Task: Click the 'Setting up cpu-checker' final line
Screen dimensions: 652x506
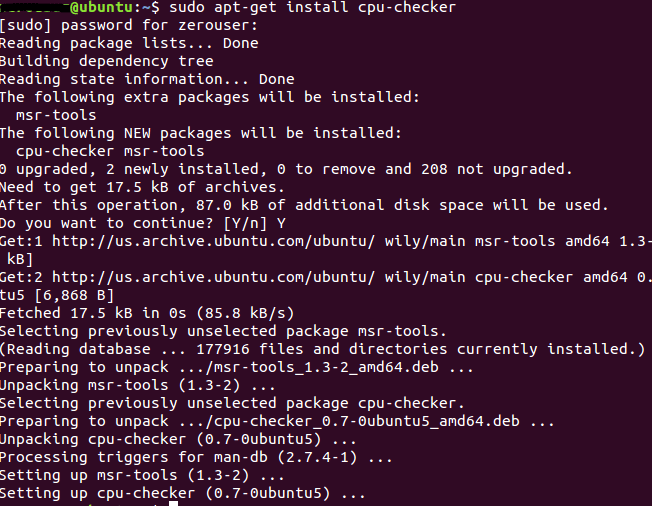Action: coord(183,494)
